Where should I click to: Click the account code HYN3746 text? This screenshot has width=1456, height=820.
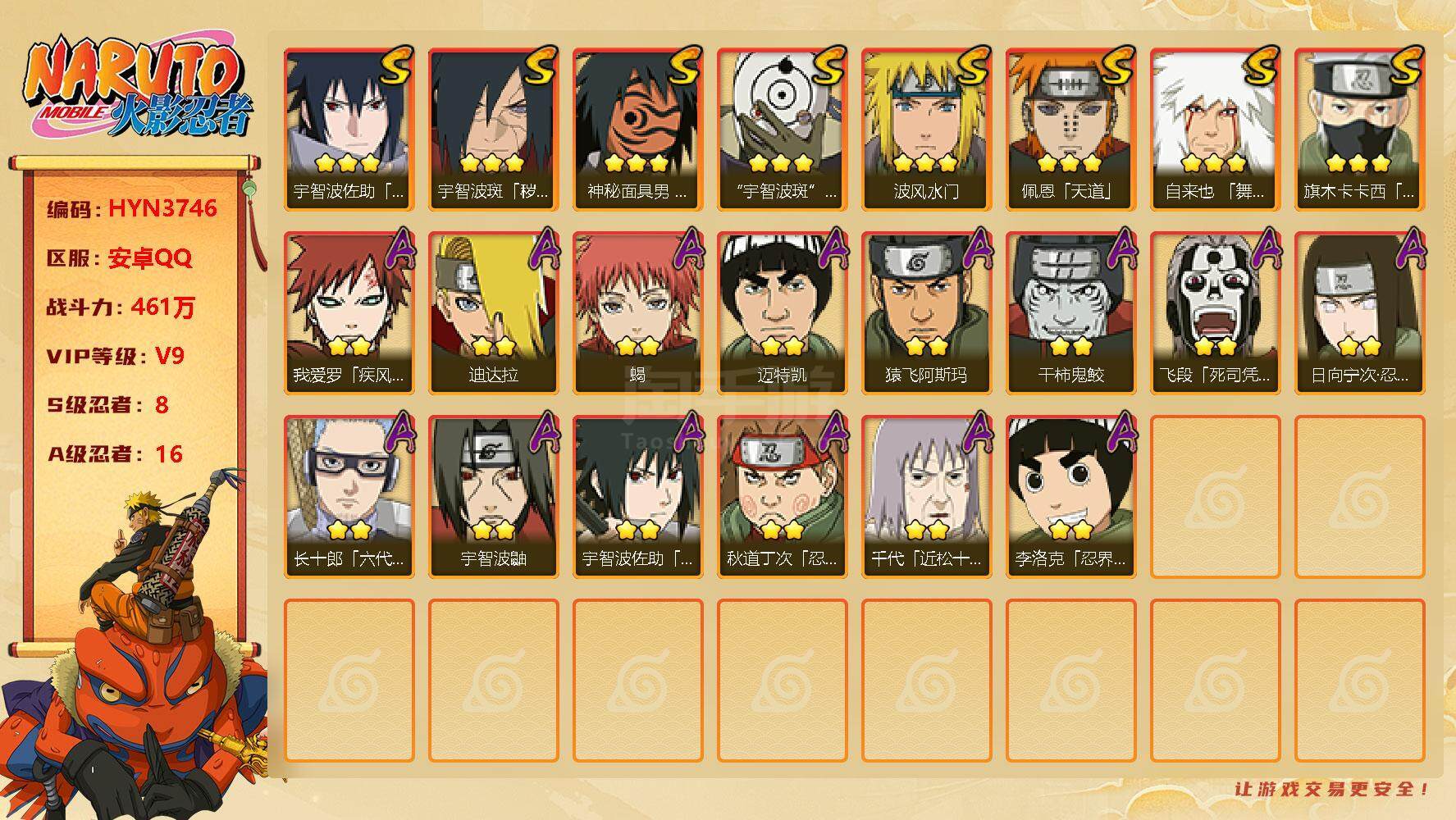pos(162,208)
